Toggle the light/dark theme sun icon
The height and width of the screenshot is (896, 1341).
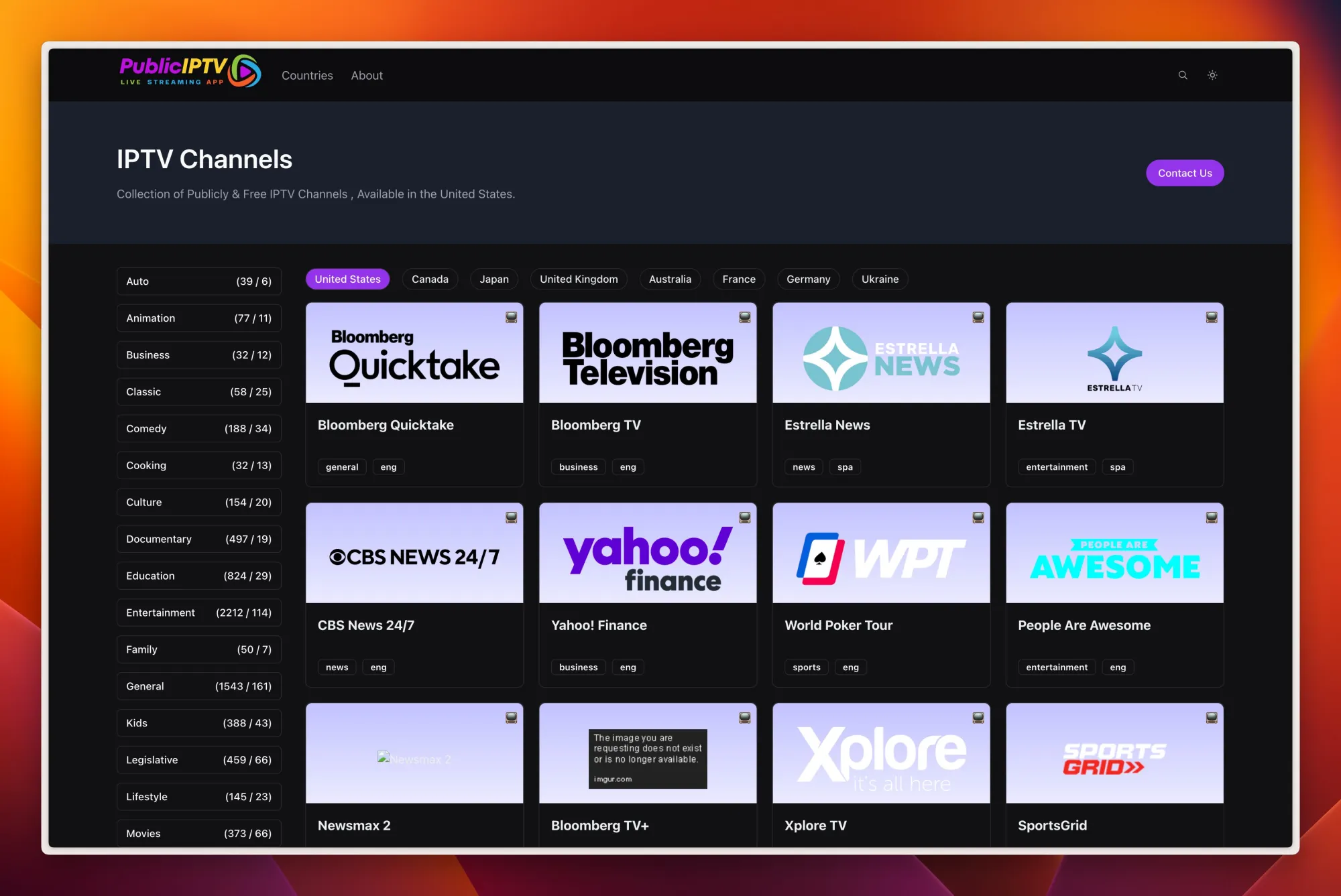[x=1212, y=75]
